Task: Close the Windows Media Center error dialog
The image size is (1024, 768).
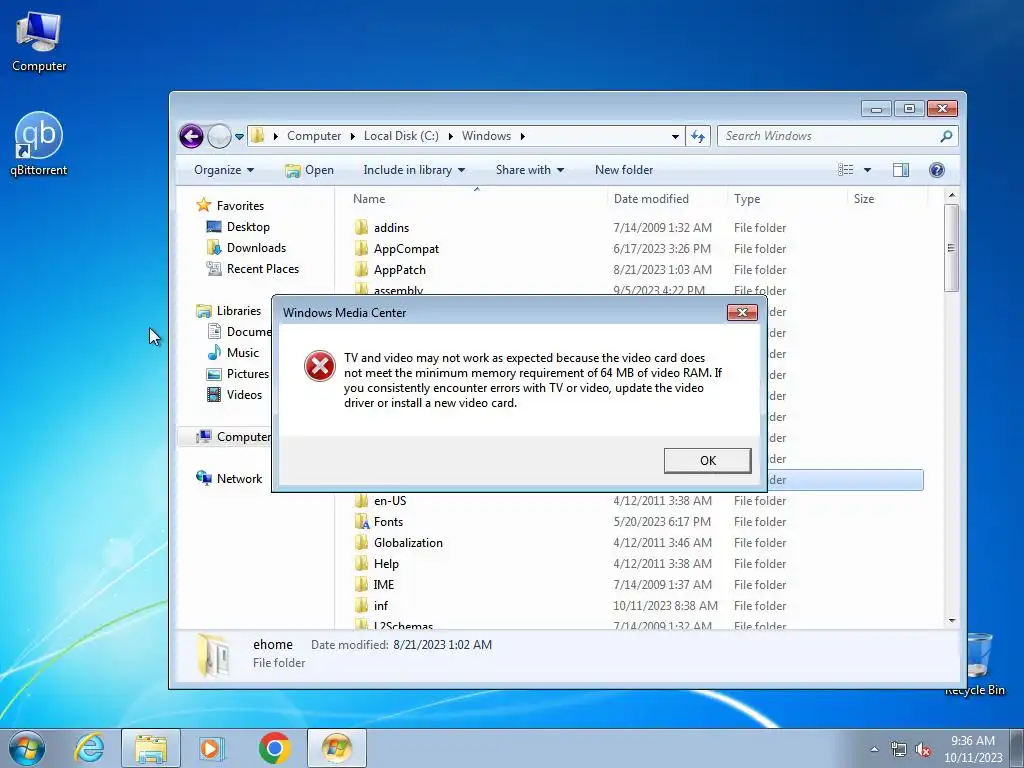Action: tap(742, 312)
